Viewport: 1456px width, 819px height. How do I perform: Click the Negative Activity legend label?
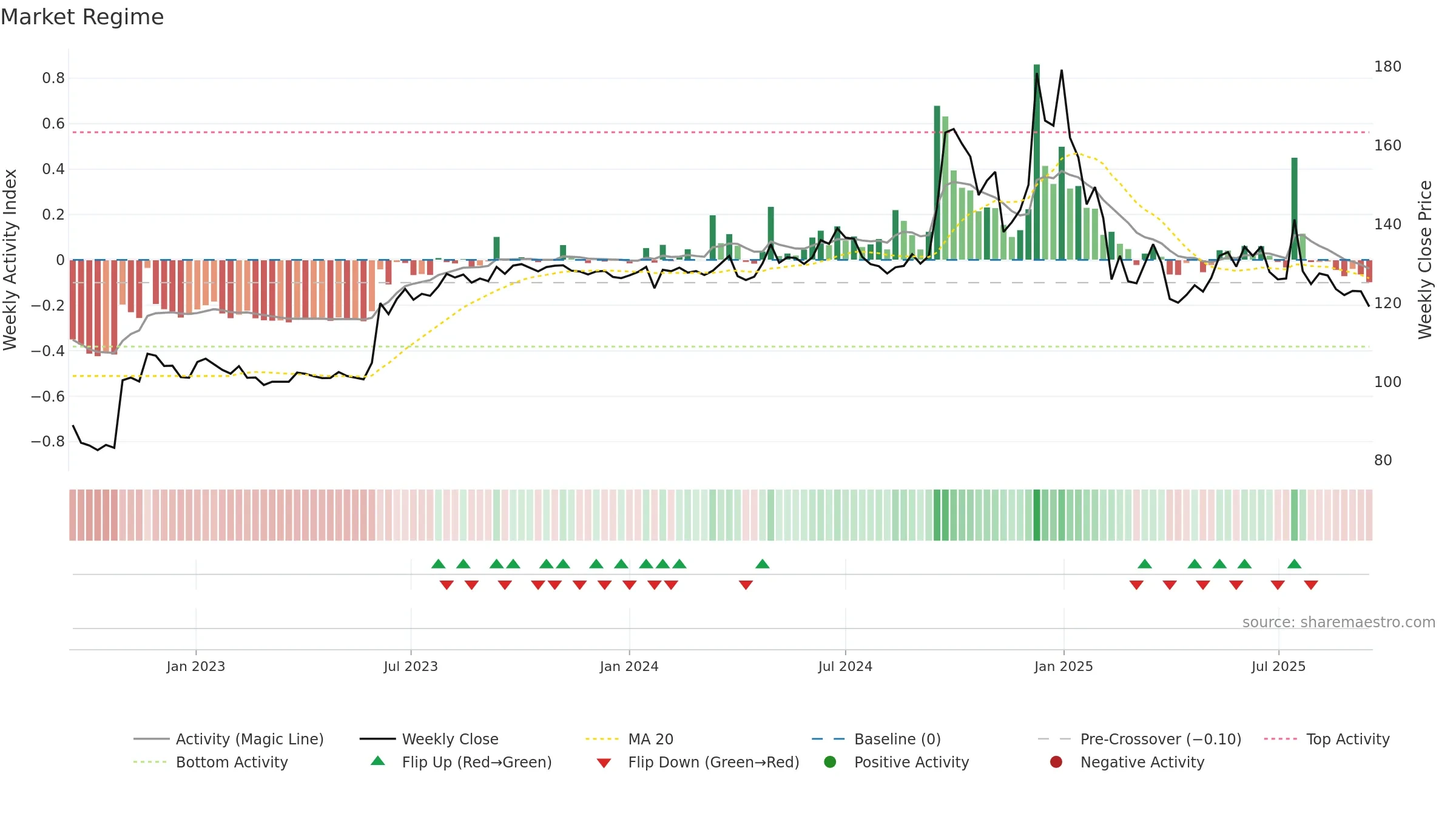point(1142,762)
